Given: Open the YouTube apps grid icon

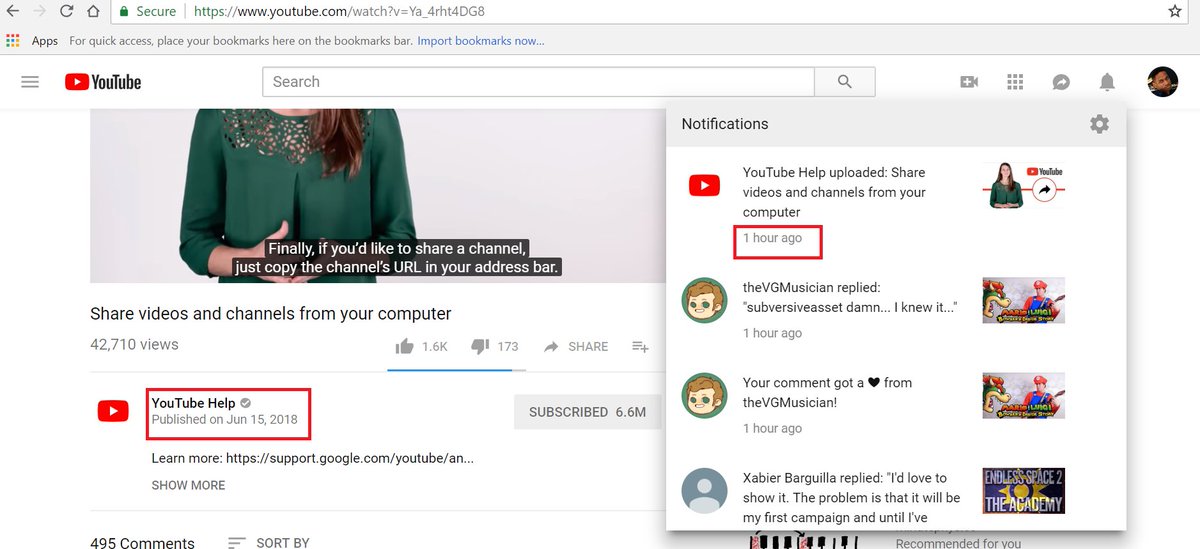Looking at the screenshot, I should pyautogui.click(x=1015, y=82).
